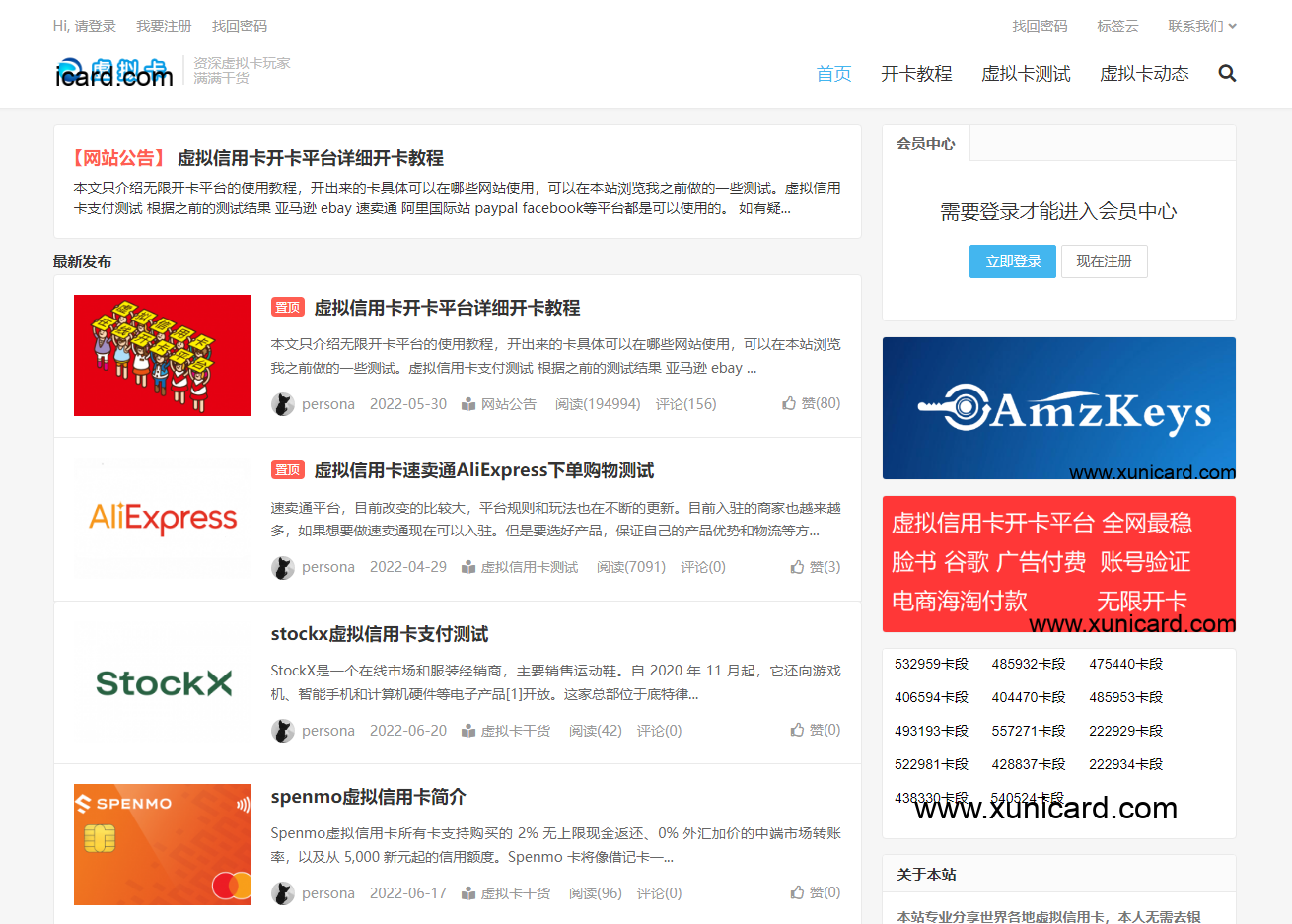Open the red crowd thumbnail of first post
The width and height of the screenshot is (1292, 924).
pyautogui.click(x=163, y=355)
